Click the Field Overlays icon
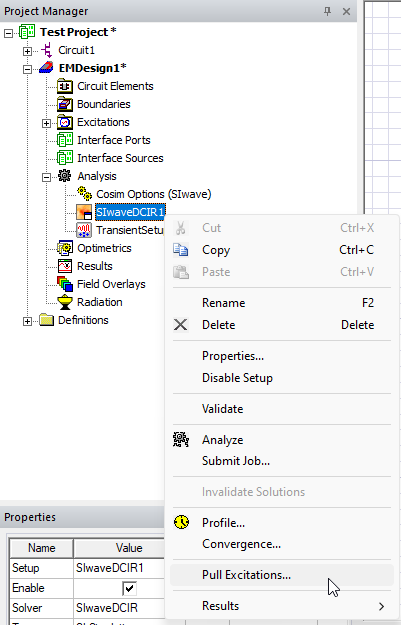The height and width of the screenshot is (625, 401). pyautogui.click(x=65, y=284)
